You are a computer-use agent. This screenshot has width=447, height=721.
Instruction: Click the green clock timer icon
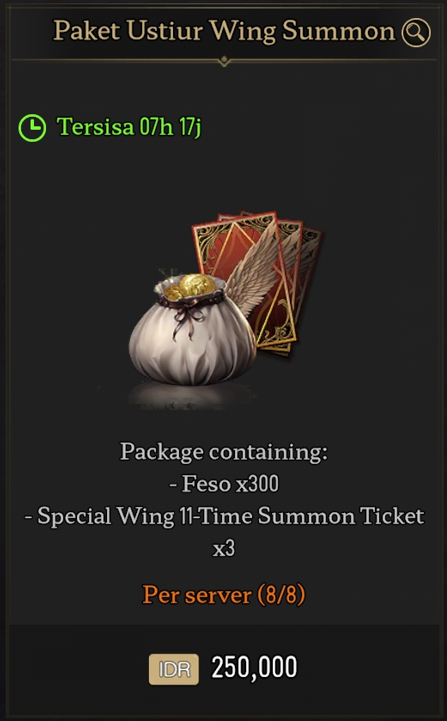coord(32,127)
